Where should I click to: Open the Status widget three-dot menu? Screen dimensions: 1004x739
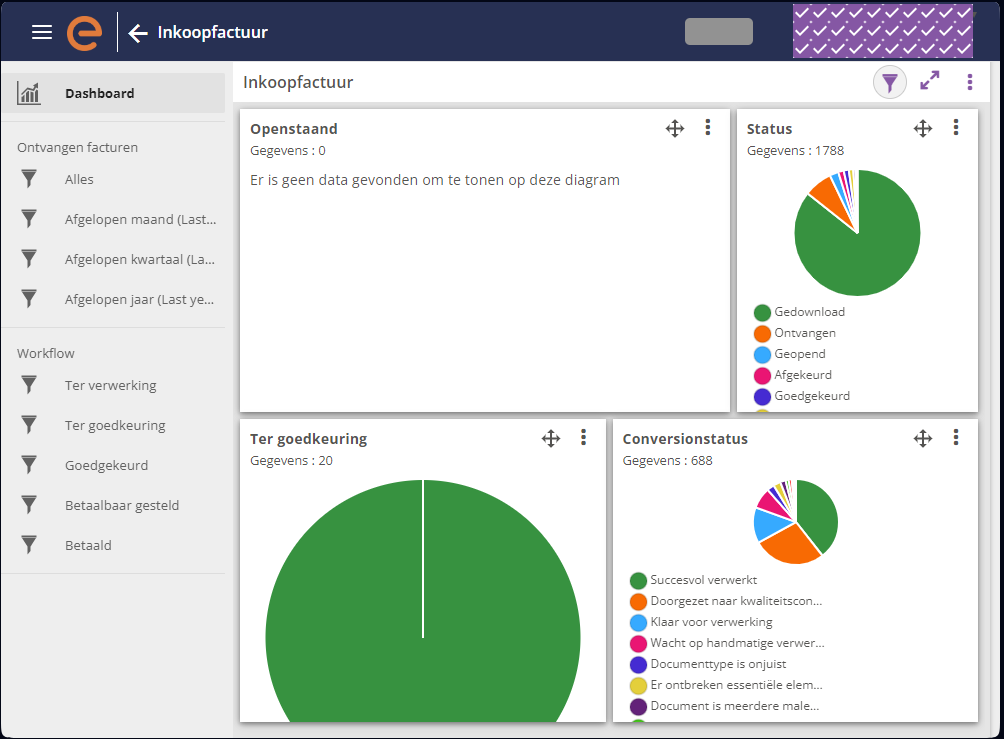[x=956, y=127]
